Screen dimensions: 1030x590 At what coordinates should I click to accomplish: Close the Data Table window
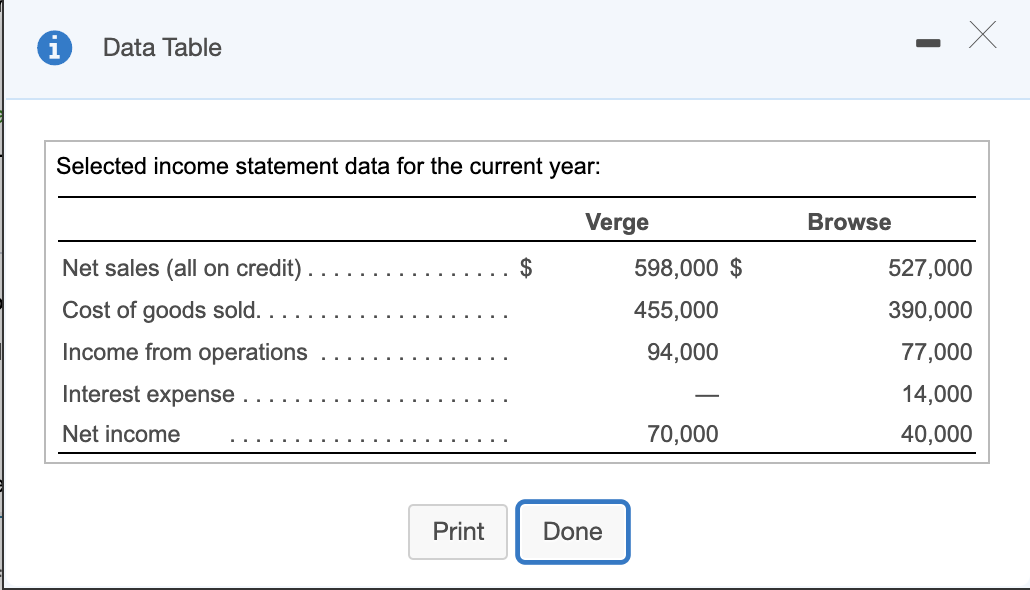point(982,35)
